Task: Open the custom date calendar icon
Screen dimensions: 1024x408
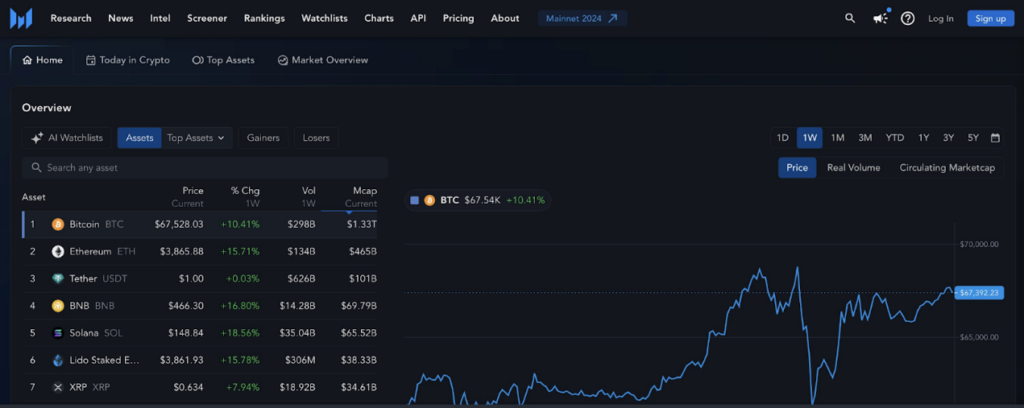Action: [995, 138]
